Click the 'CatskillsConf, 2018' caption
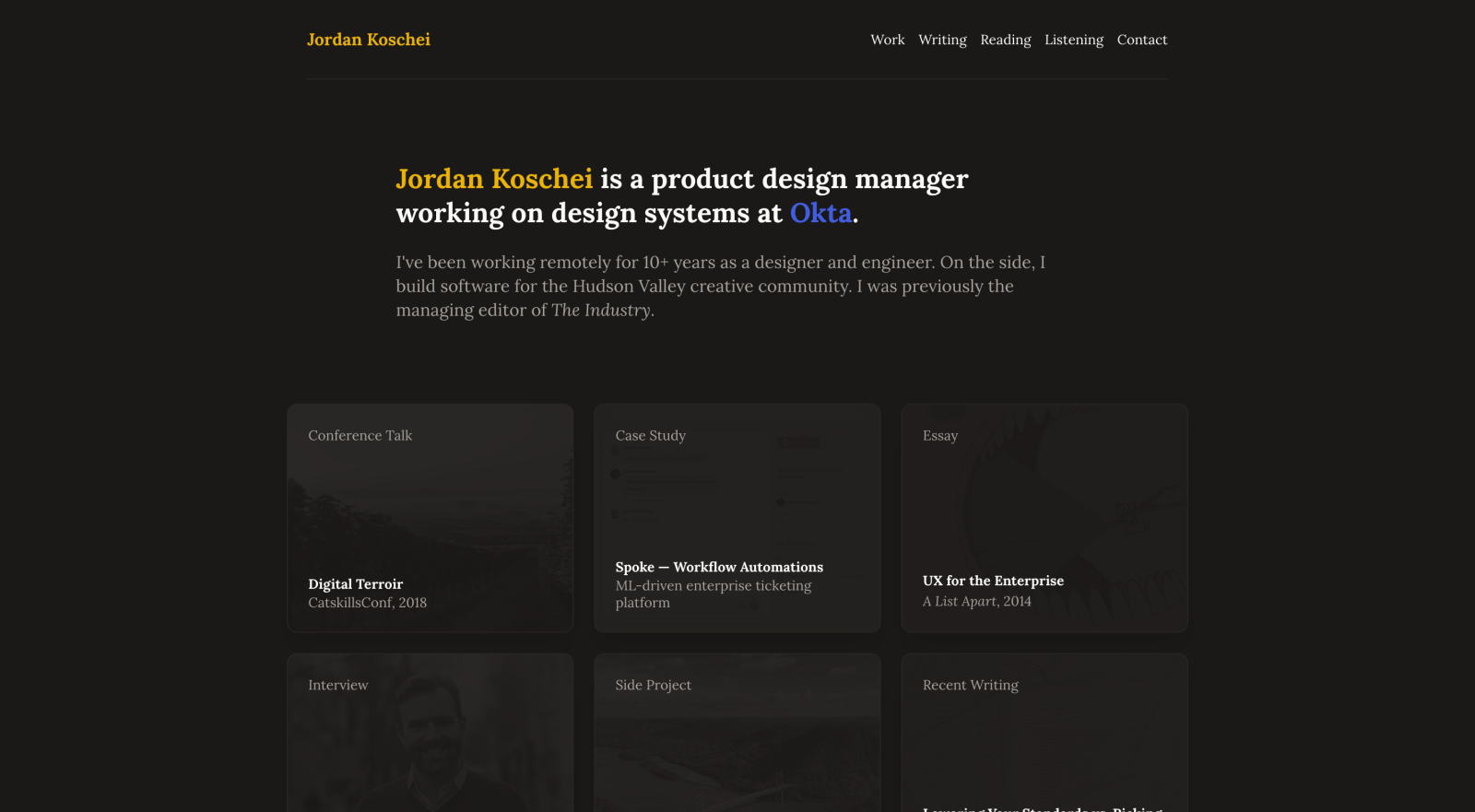 pyautogui.click(x=368, y=603)
